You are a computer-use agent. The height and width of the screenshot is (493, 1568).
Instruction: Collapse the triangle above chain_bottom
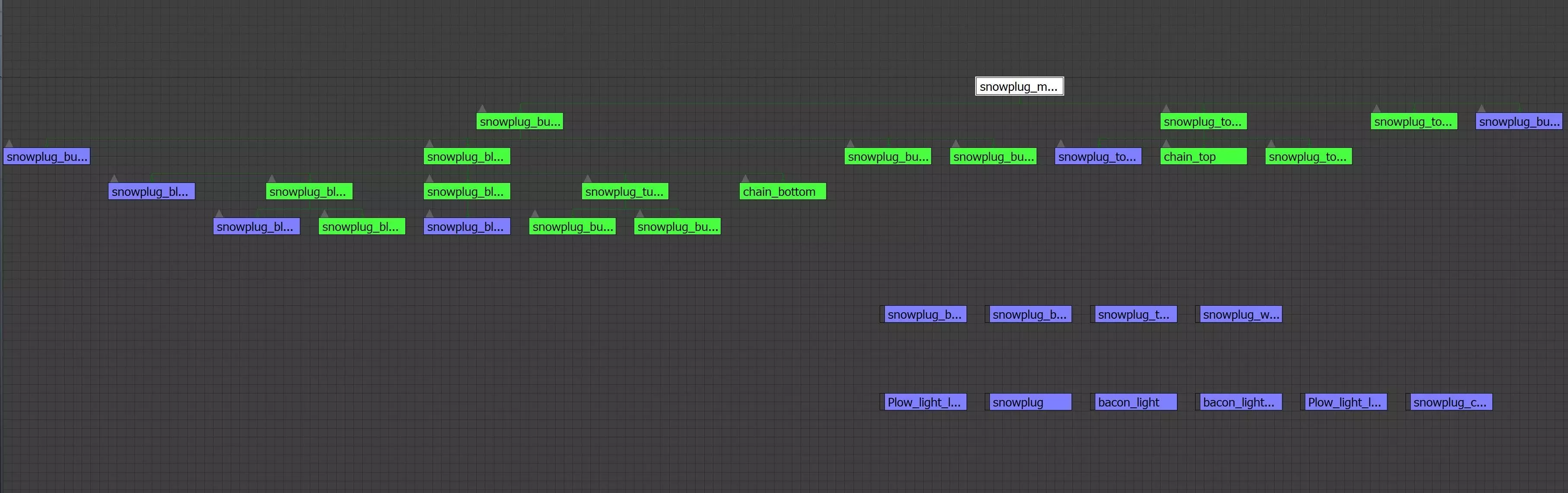(x=745, y=179)
